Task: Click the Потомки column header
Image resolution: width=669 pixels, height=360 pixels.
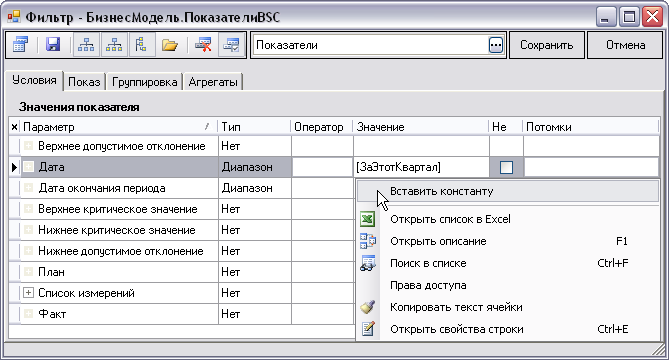Action: click(591, 127)
